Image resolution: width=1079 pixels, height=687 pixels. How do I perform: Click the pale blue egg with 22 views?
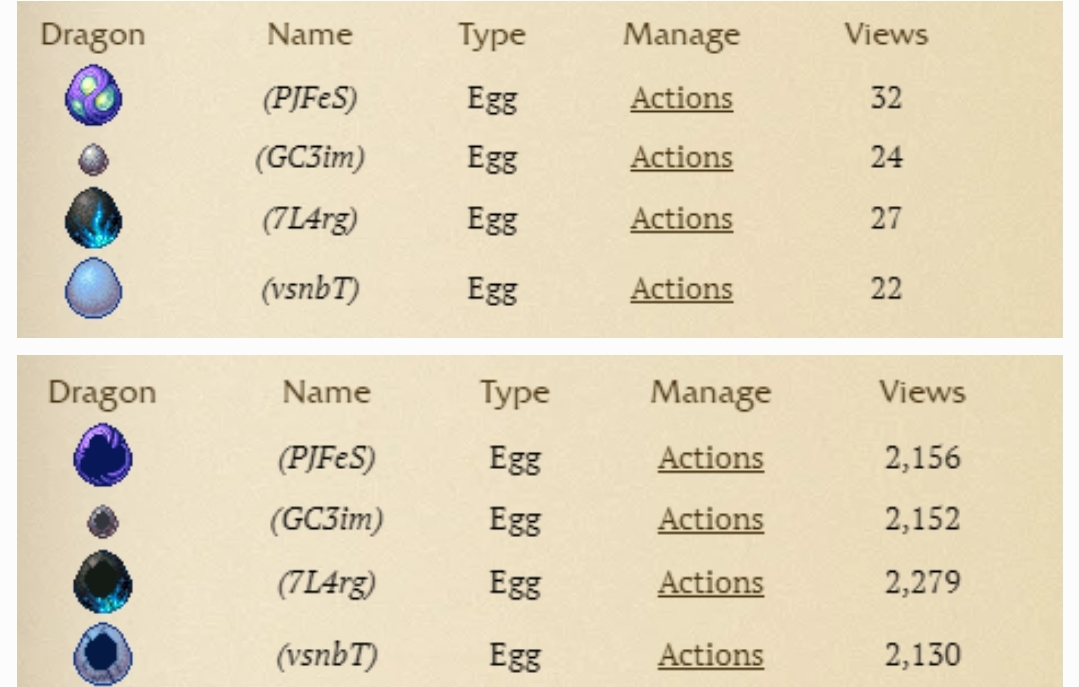(x=93, y=289)
